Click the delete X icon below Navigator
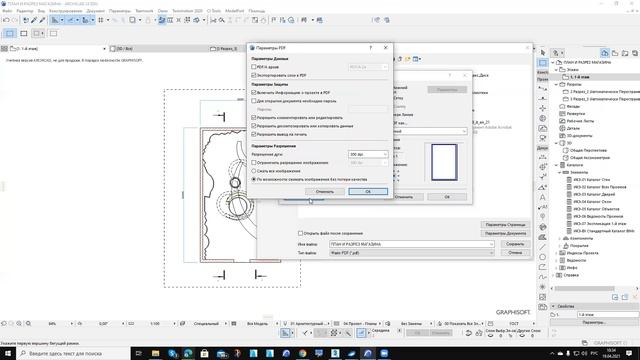Image resolution: width=640 pixels, height=360 pixels. pos(635,297)
